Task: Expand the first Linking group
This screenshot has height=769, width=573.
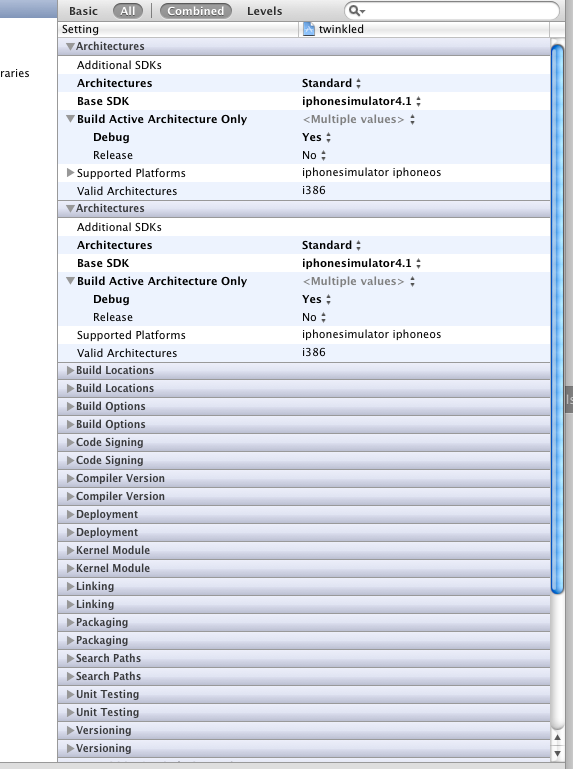Action: coord(70,586)
